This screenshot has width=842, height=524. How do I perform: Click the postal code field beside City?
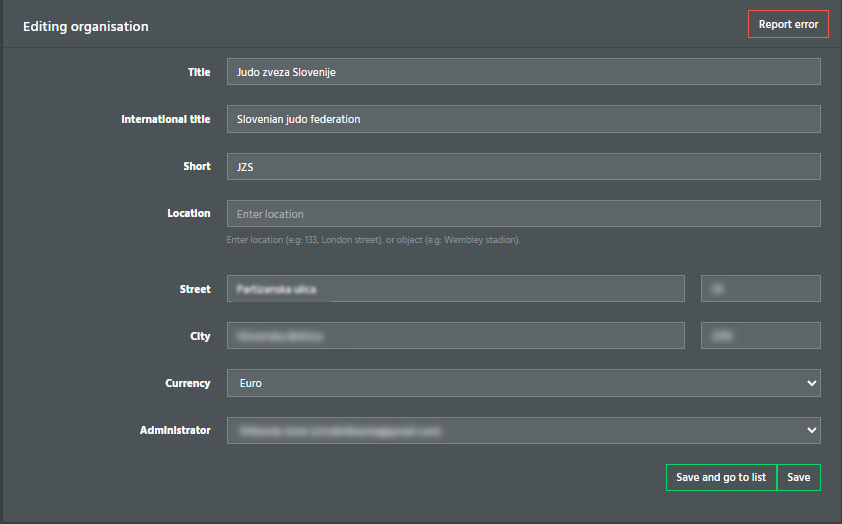(760, 336)
